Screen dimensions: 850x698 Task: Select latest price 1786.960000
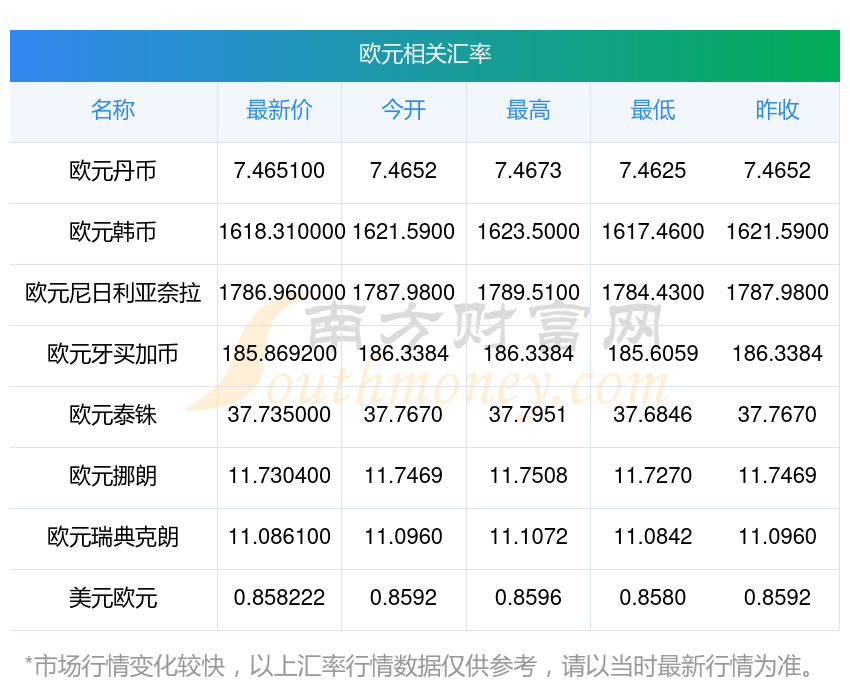click(282, 293)
